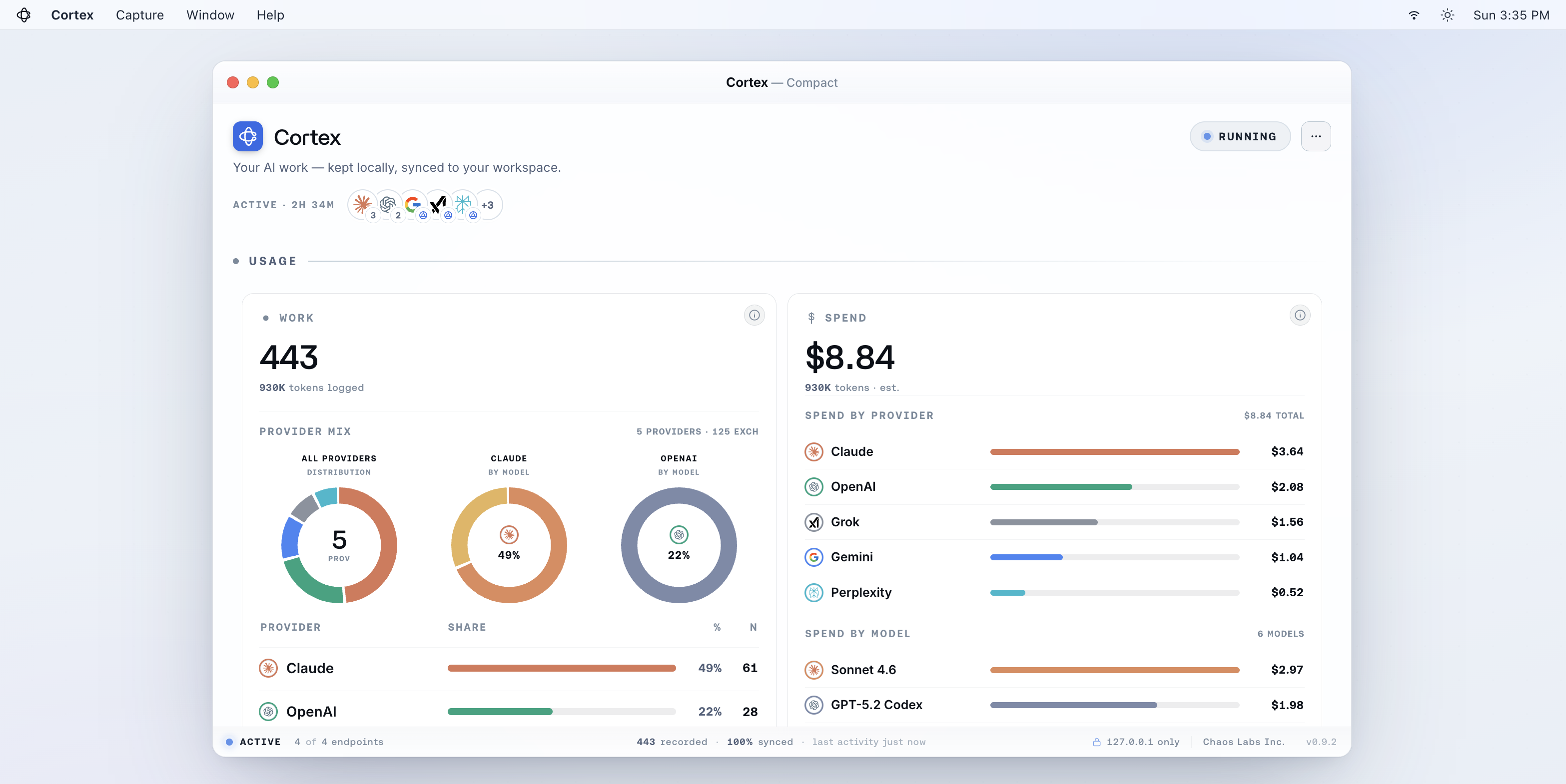Click the ACTIVE indicator in the status bar
The height and width of the screenshot is (784, 1566).
(253, 742)
